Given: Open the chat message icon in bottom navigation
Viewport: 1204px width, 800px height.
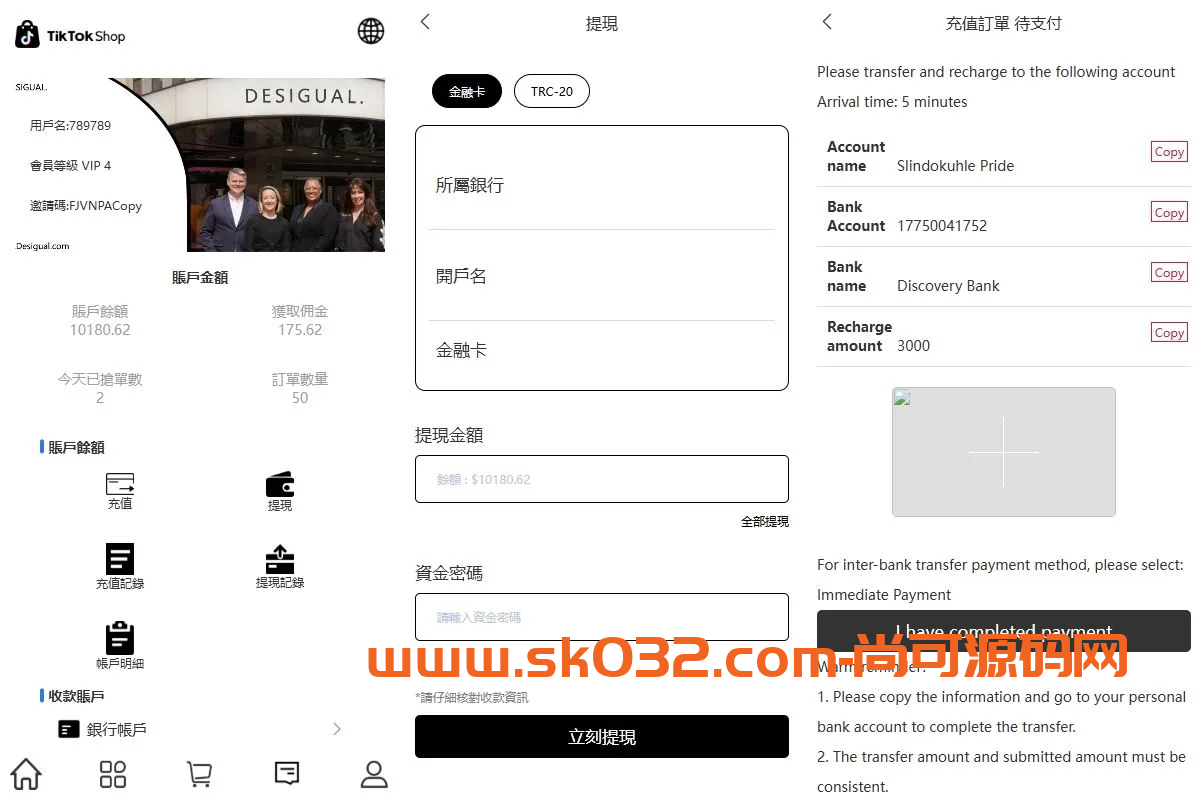Looking at the screenshot, I should click(287, 773).
